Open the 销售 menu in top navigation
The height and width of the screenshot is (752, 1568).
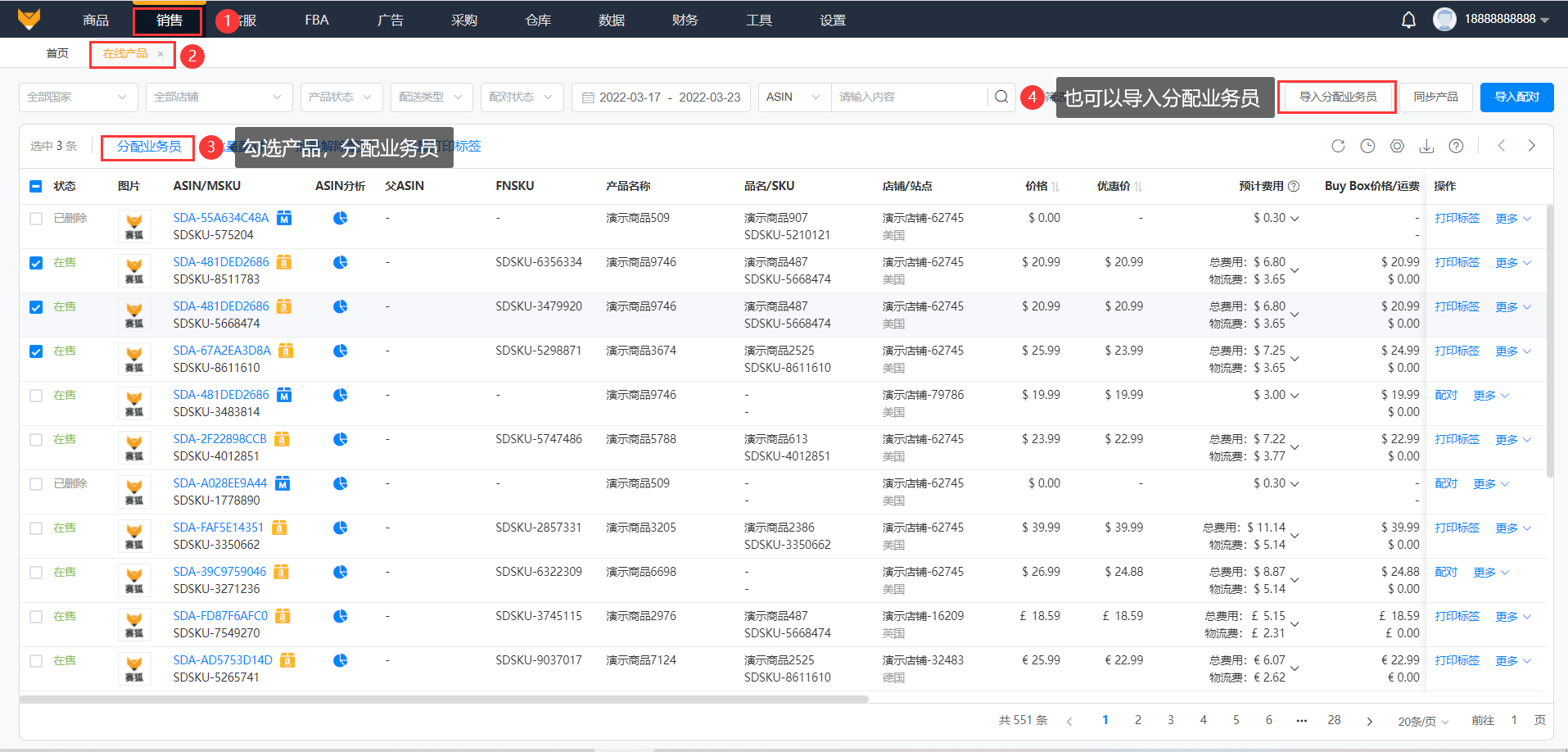pyautogui.click(x=169, y=20)
